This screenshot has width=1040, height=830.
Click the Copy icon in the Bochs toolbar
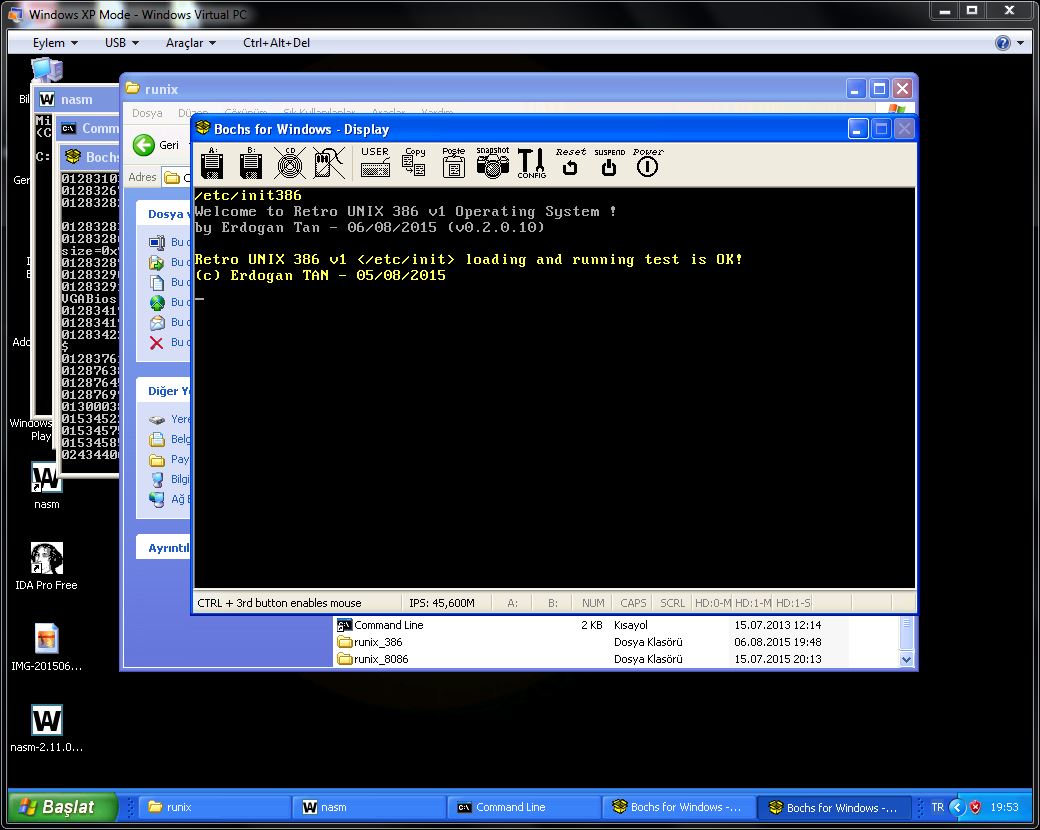click(x=415, y=163)
